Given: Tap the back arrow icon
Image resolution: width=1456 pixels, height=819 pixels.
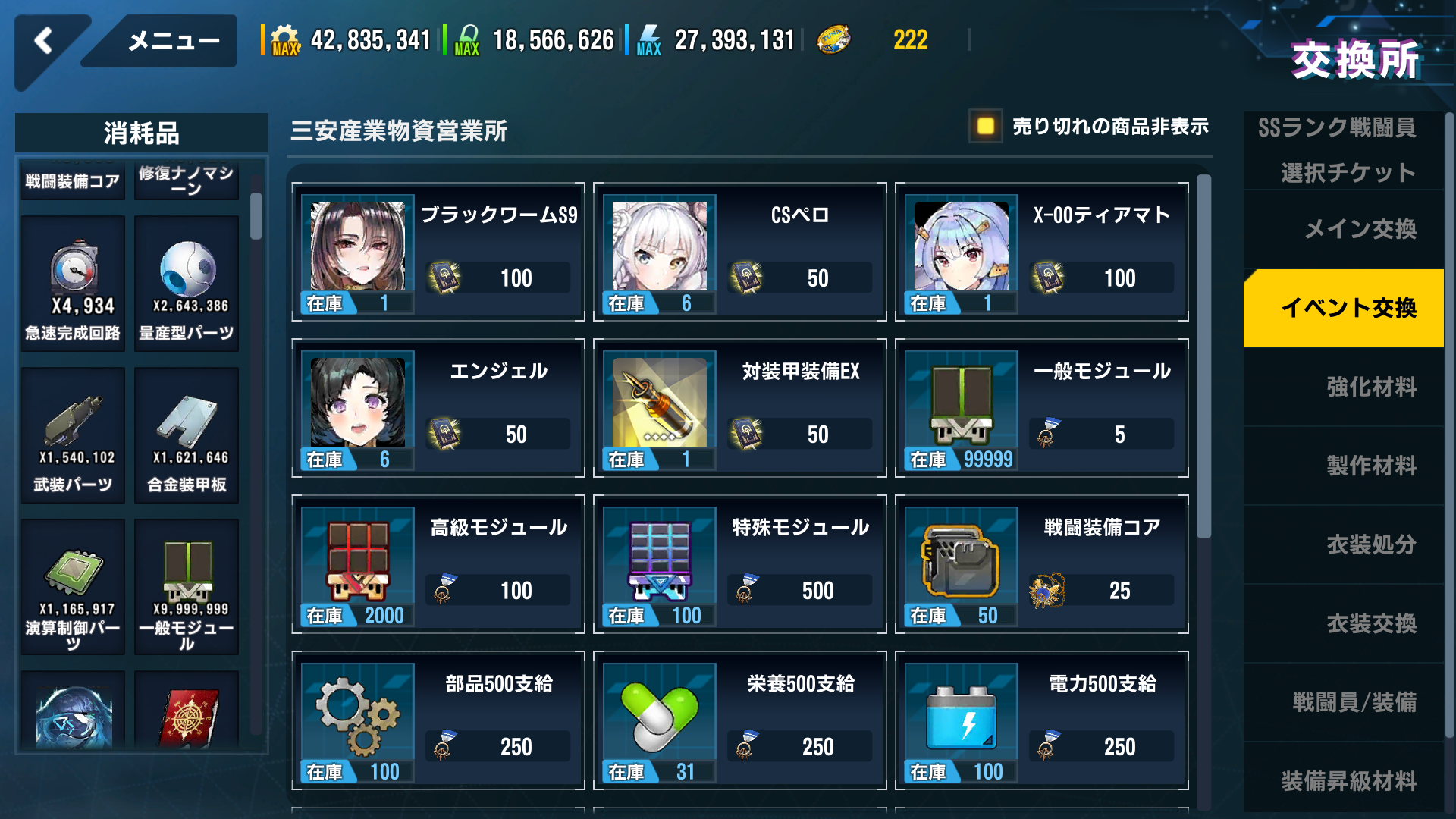Looking at the screenshot, I should tap(44, 40).
